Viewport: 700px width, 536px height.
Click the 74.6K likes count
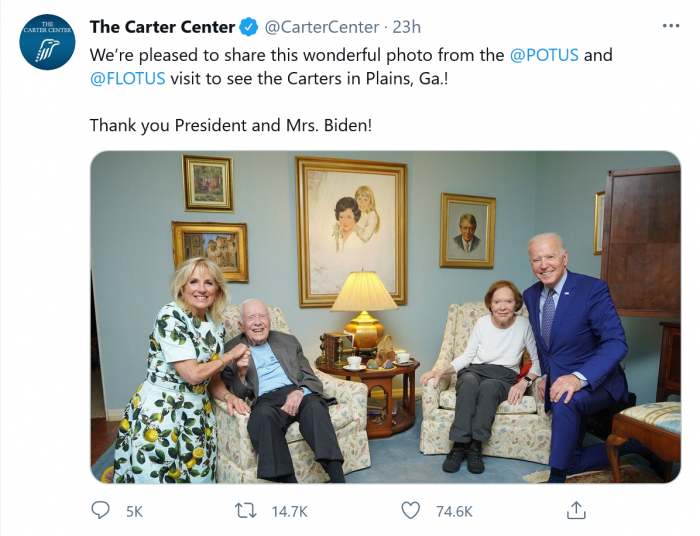(454, 511)
